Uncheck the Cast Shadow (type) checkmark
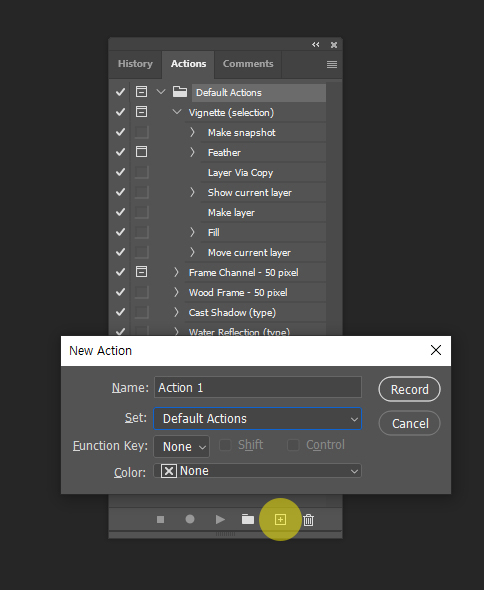484x590 pixels. (x=120, y=312)
